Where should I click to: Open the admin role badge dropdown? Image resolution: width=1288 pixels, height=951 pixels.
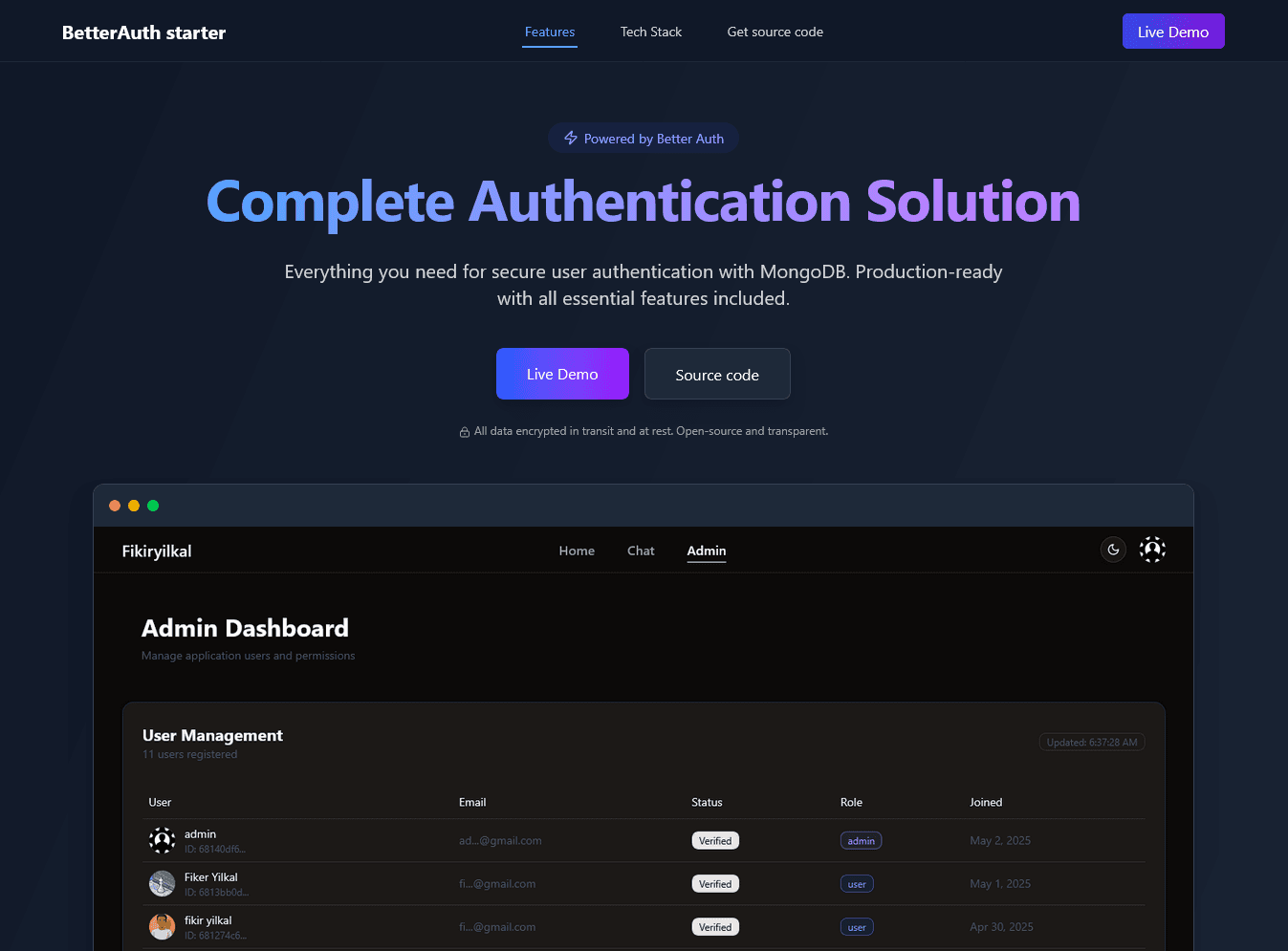pos(861,840)
